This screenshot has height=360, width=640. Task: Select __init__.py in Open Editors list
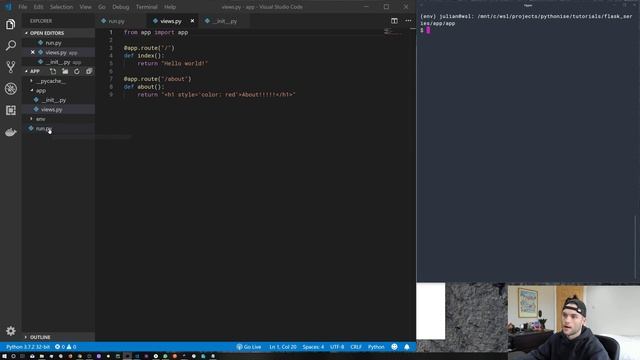point(58,62)
